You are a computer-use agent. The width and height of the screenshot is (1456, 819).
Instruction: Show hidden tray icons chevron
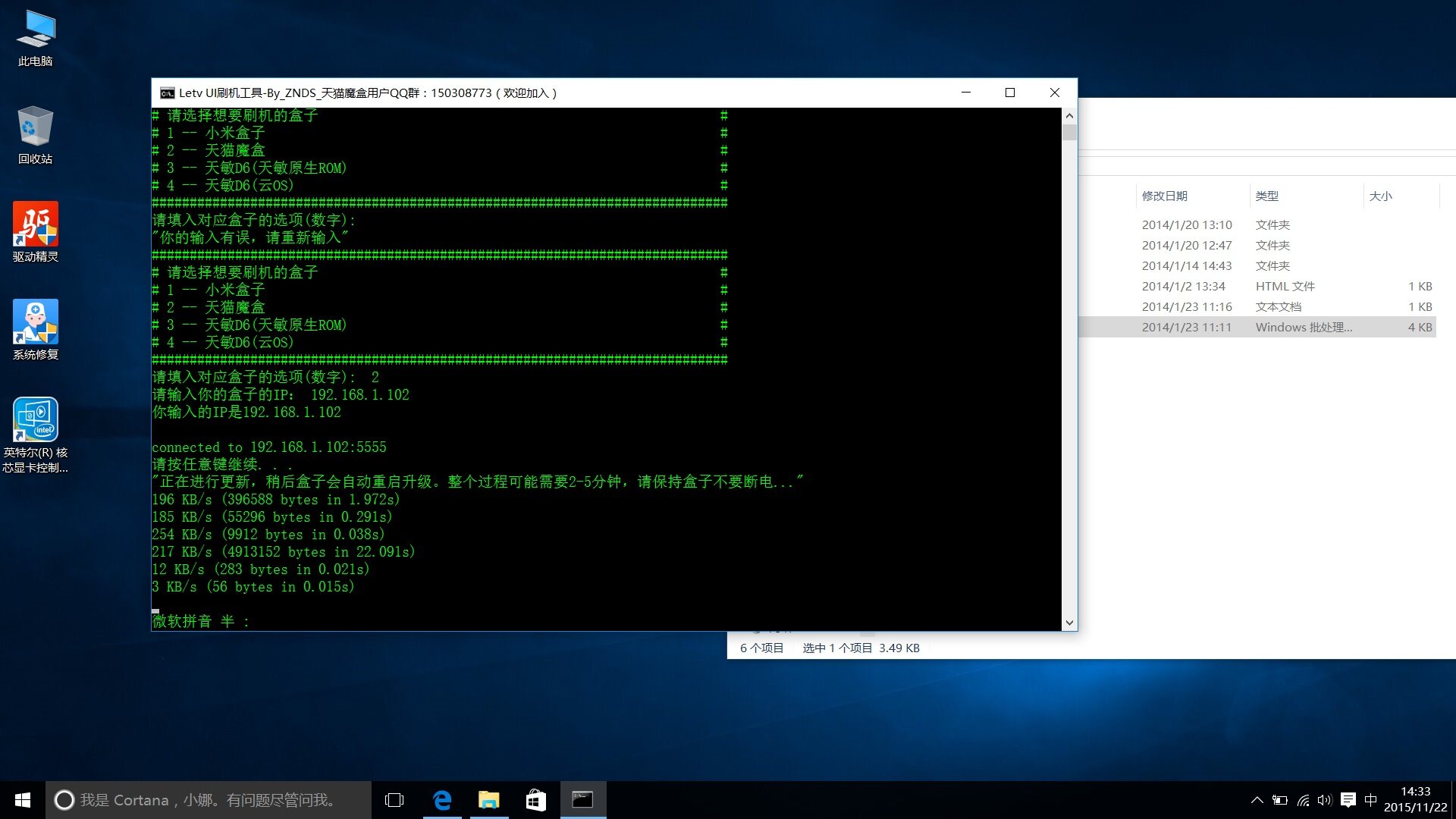(1257, 800)
